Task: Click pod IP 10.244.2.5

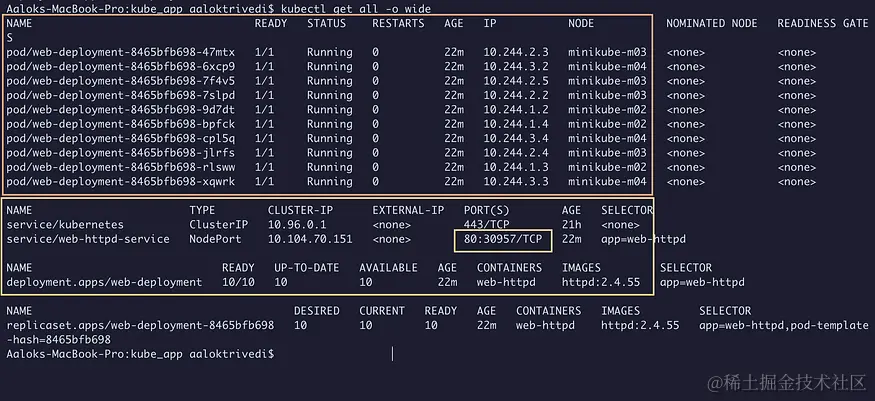Action: tap(516, 81)
